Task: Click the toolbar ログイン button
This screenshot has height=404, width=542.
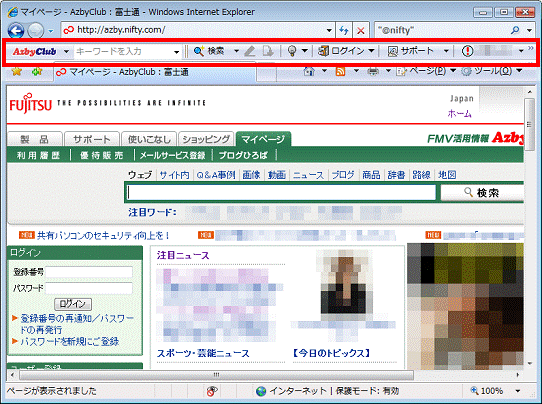Action: tap(341, 51)
